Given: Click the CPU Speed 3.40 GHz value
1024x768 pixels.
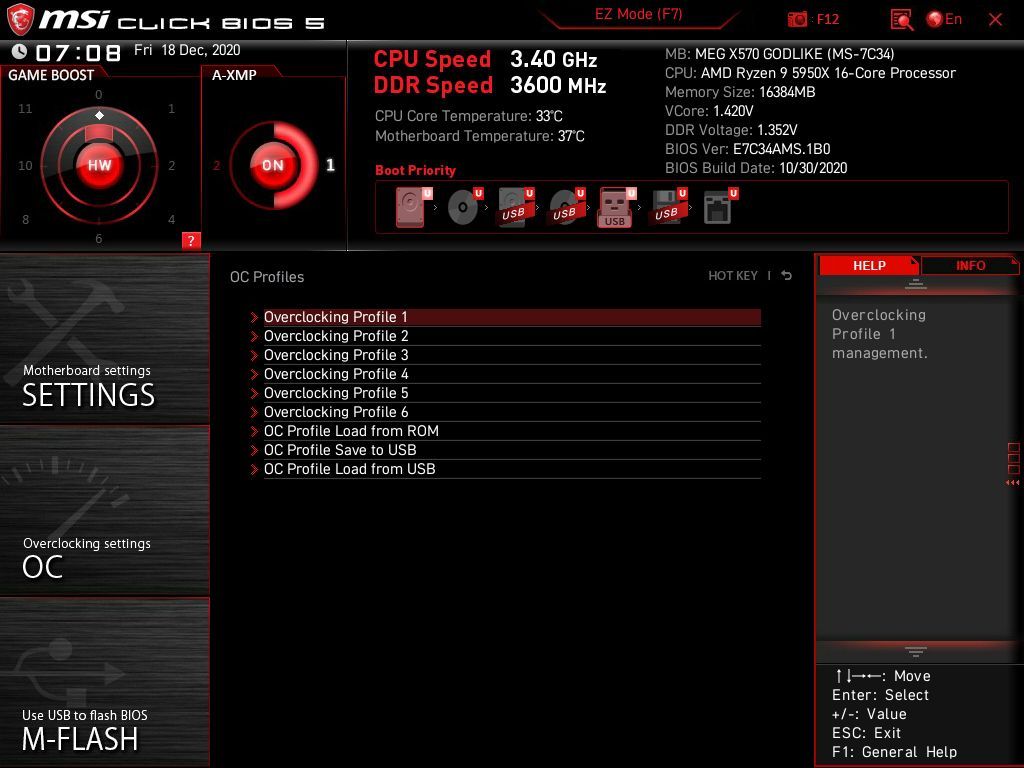Looking at the screenshot, I should pos(554,59).
